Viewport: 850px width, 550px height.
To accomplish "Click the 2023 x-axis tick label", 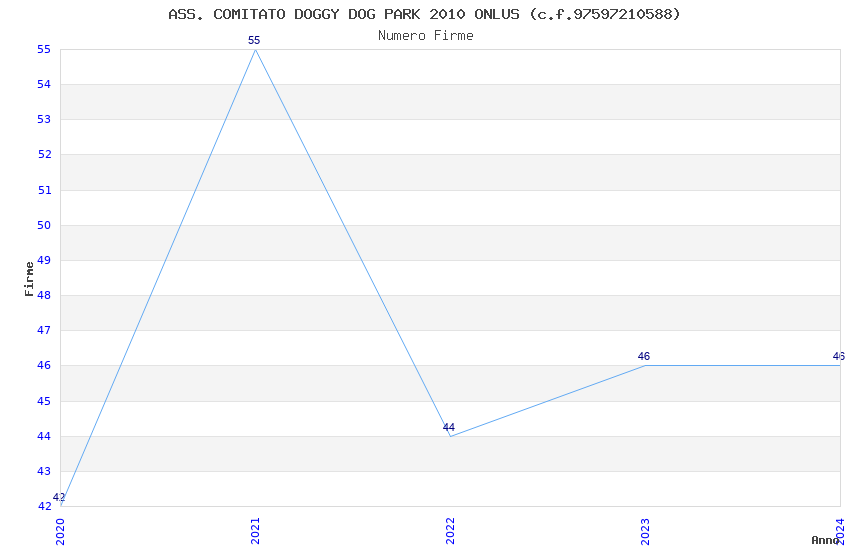I will [x=645, y=532].
